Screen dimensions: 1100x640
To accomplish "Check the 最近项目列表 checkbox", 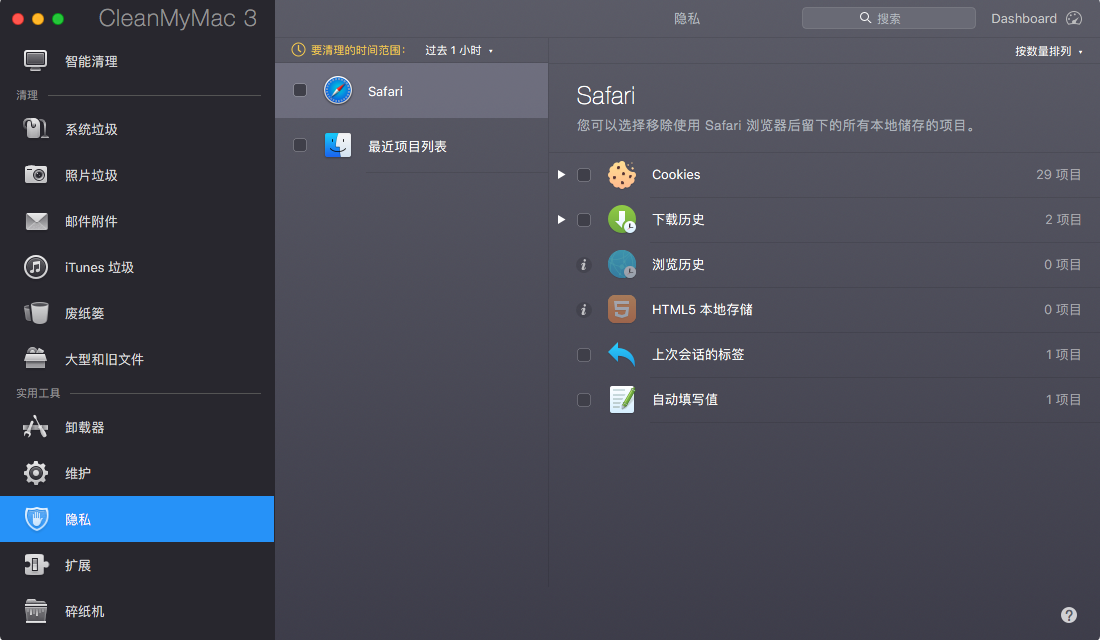I will coord(300,145).
